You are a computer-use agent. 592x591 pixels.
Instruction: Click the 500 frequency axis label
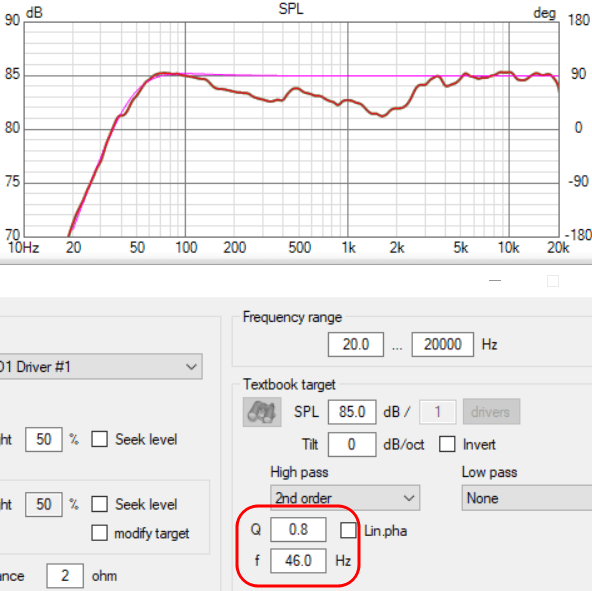[300, 248]
